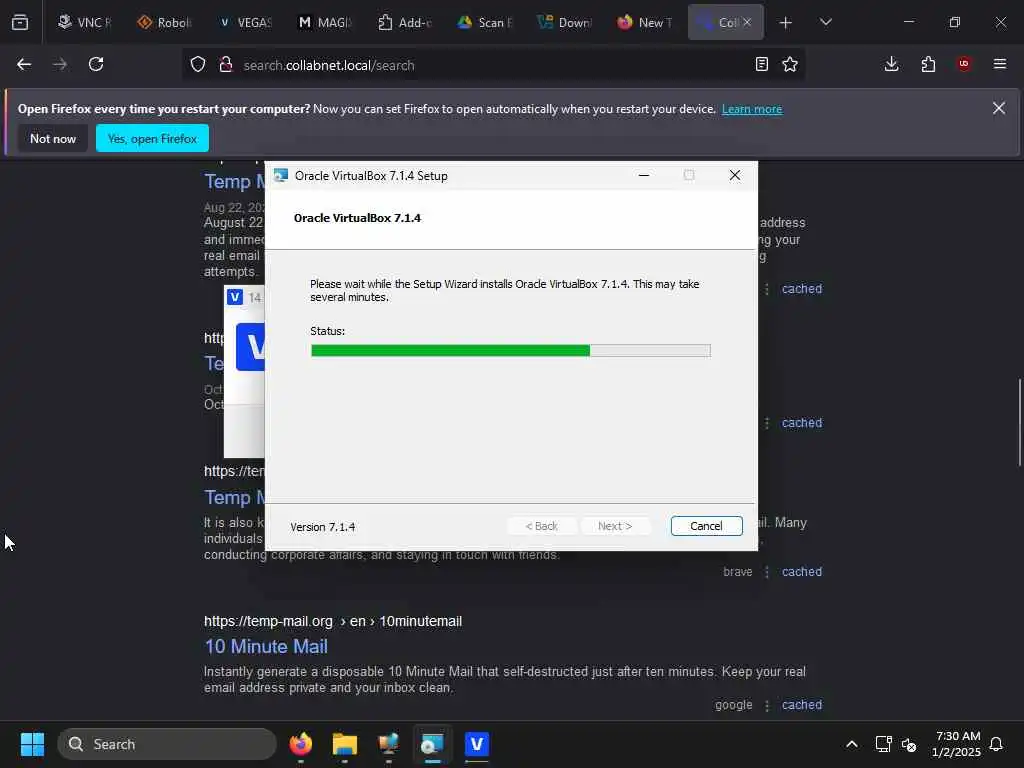1024x768 pixels.
Task: Open File Explorer from the taskbar
Action: point(345,744)
